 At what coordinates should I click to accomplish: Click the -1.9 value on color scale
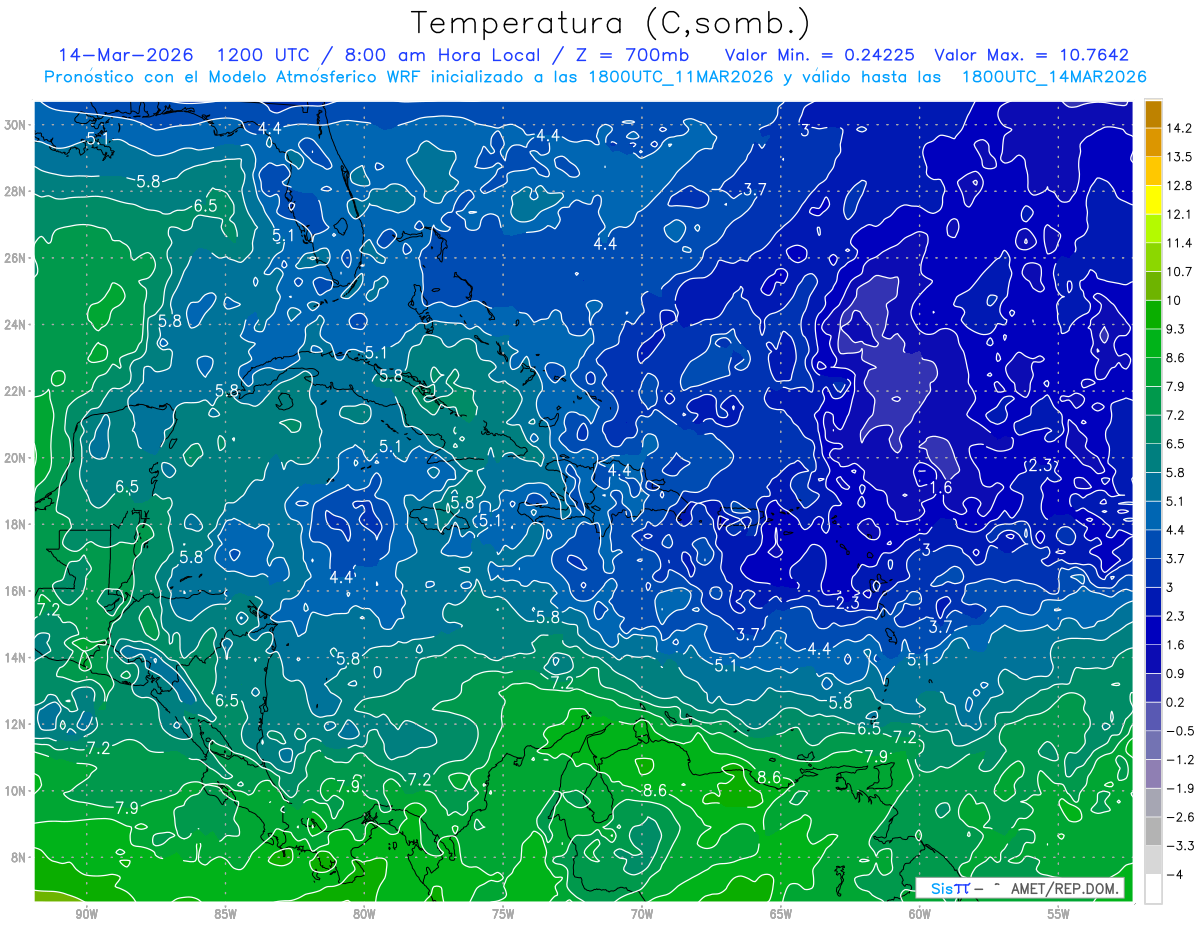tap(1179, 788)
